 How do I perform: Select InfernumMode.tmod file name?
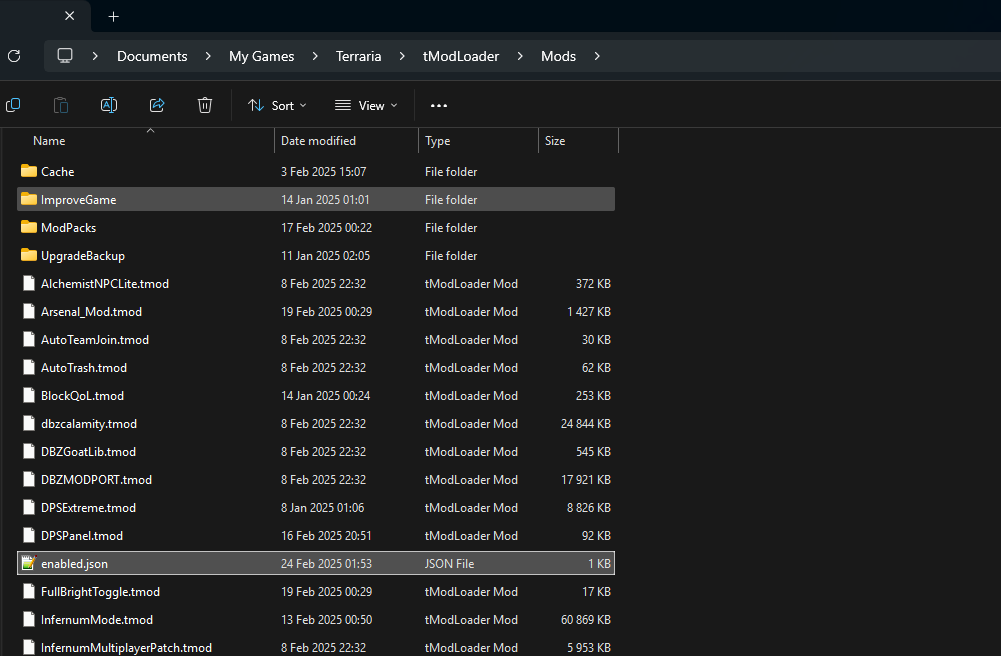tap(97, 620)
